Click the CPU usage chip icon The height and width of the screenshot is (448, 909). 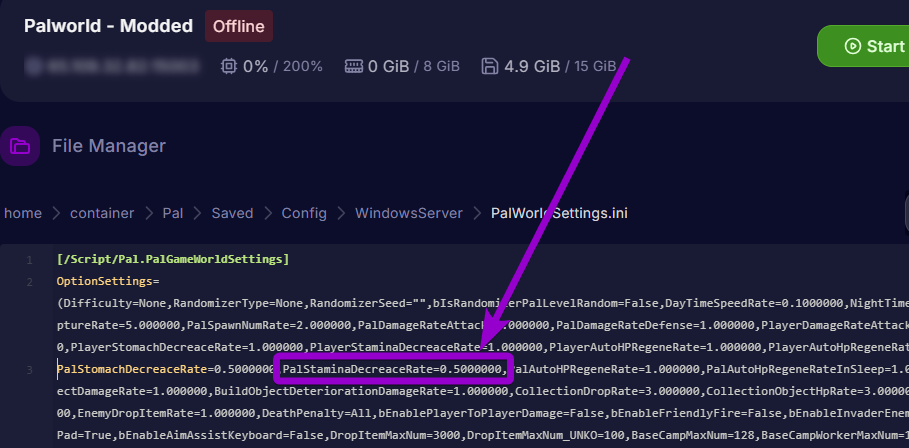click(229, 67)
